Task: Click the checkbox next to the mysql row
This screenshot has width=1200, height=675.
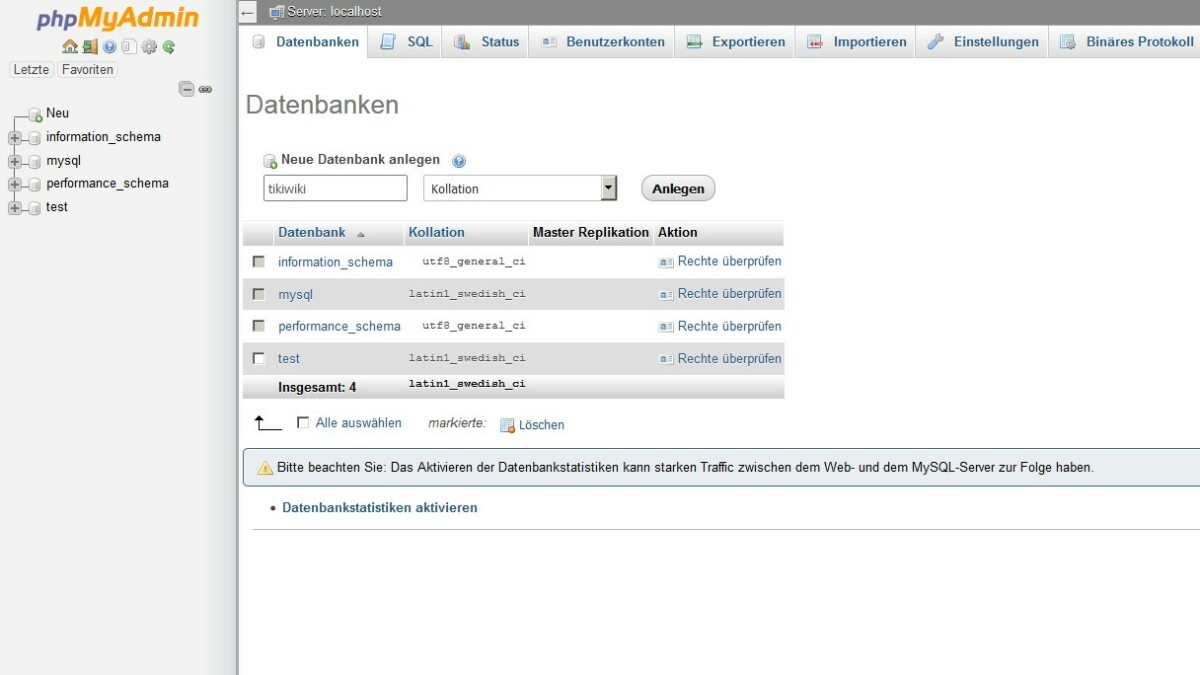Action: [x=259, y=294]
